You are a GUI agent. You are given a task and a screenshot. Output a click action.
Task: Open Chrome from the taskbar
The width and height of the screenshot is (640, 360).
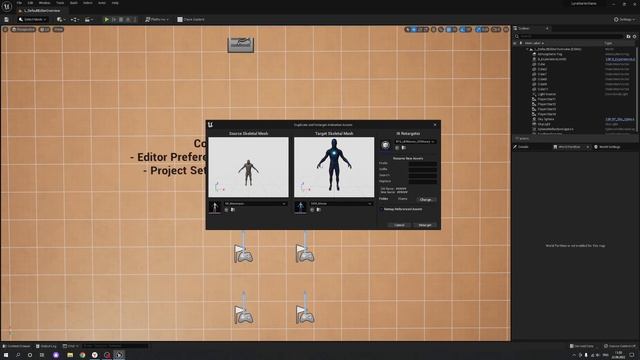pos(82,355)
